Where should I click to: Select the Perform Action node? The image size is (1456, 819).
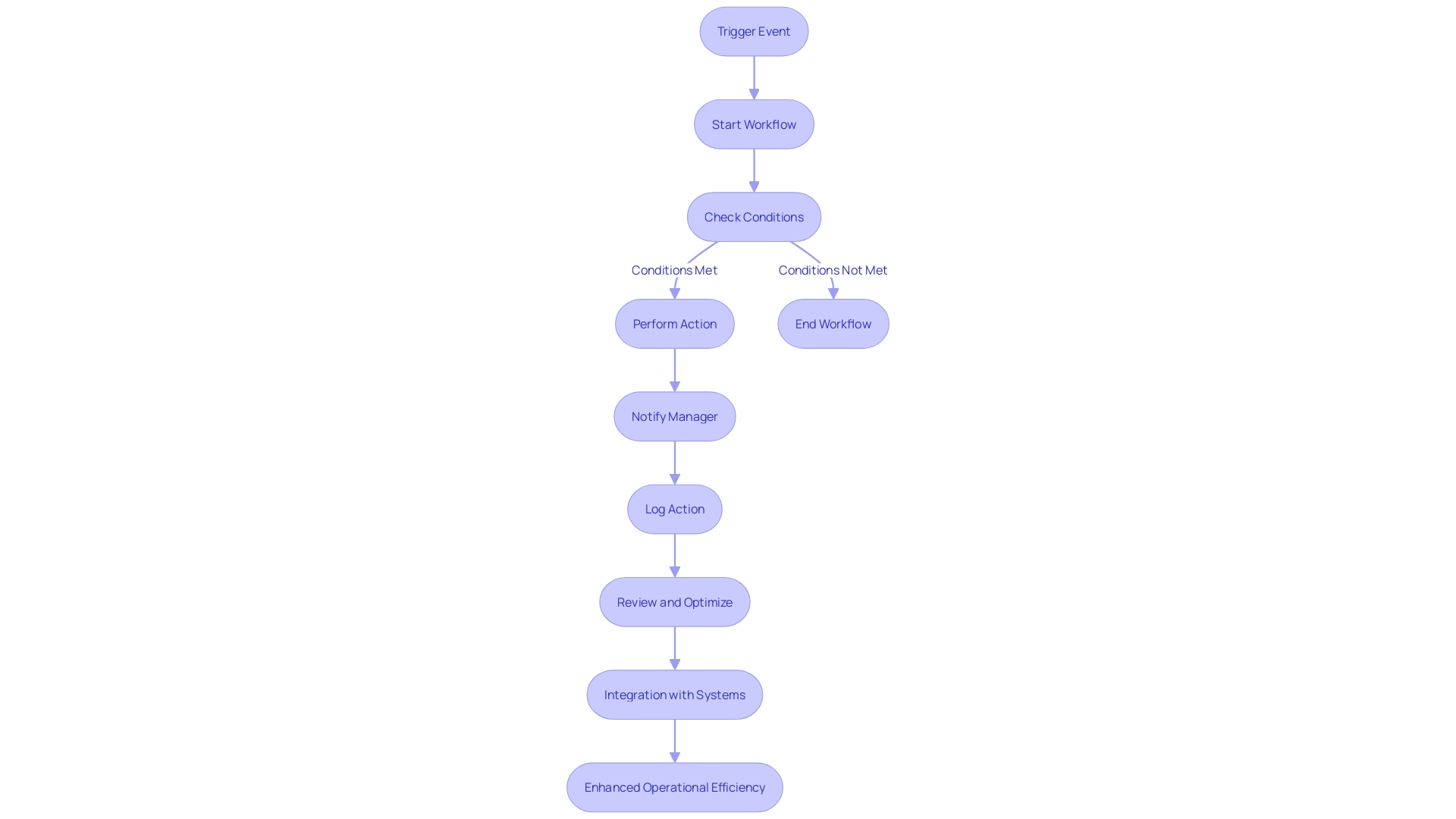(675, 323)
